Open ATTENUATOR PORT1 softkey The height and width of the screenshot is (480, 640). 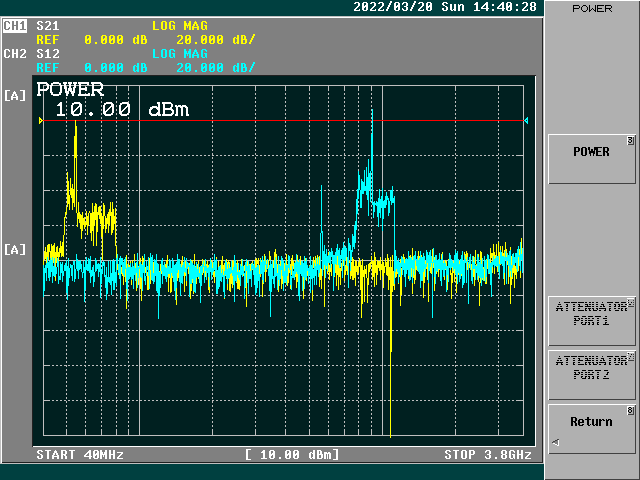coord(591,321)
